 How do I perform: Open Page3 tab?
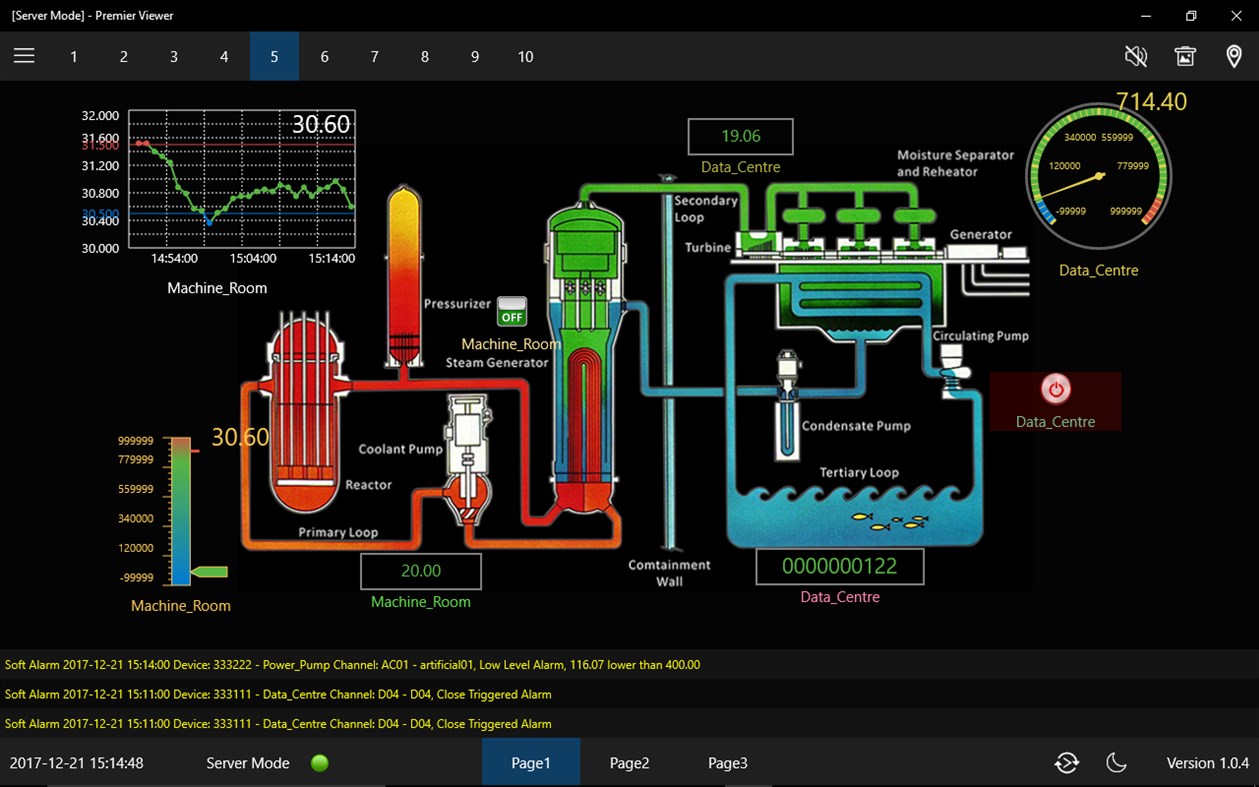coord(728,763)
